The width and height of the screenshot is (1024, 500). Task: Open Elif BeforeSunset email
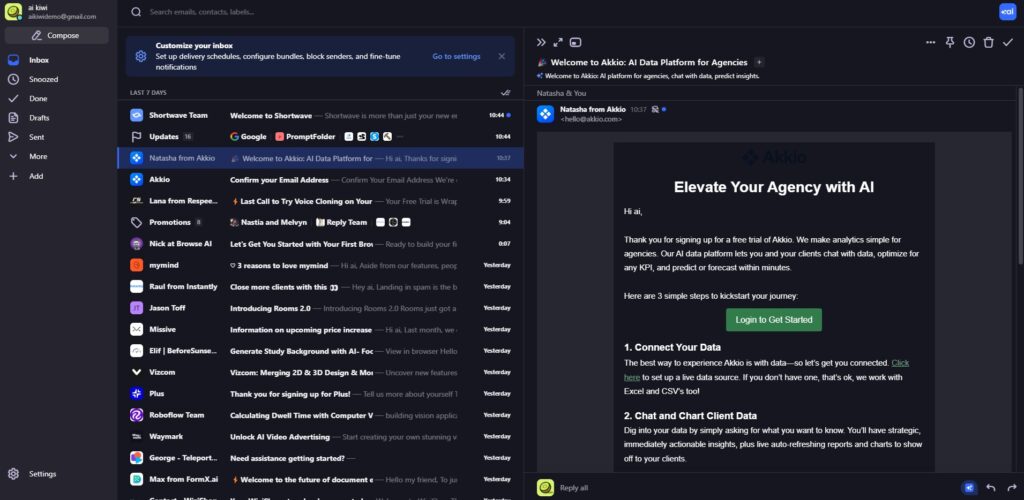coord(320,351)
